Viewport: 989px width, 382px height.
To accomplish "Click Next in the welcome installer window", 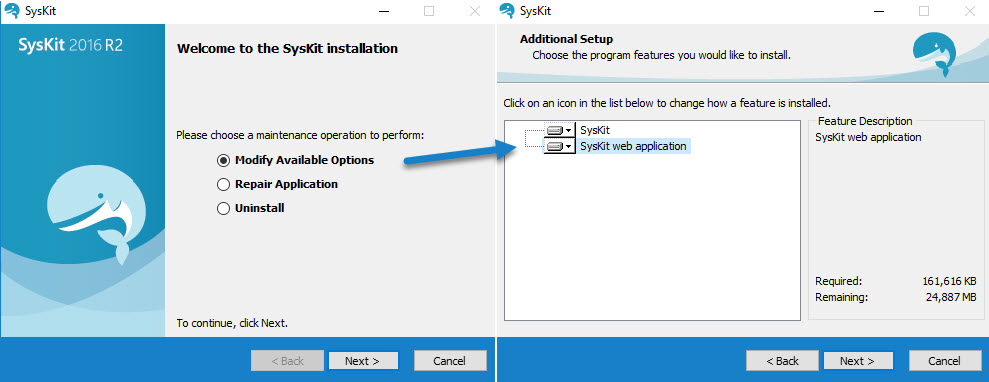I will point(363,361).
